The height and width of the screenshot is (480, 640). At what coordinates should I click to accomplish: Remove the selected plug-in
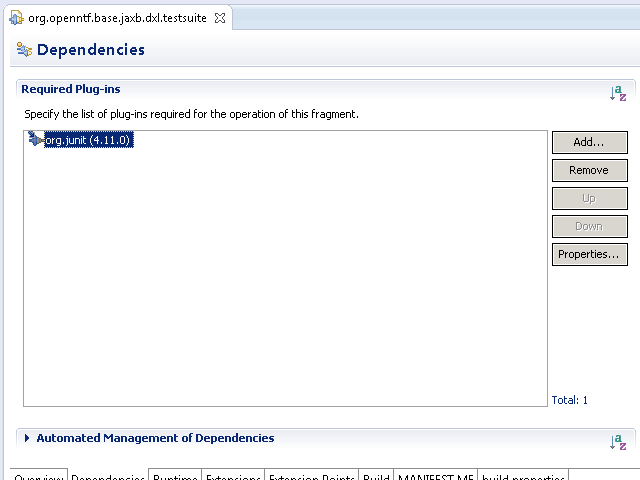coord(589,170)
